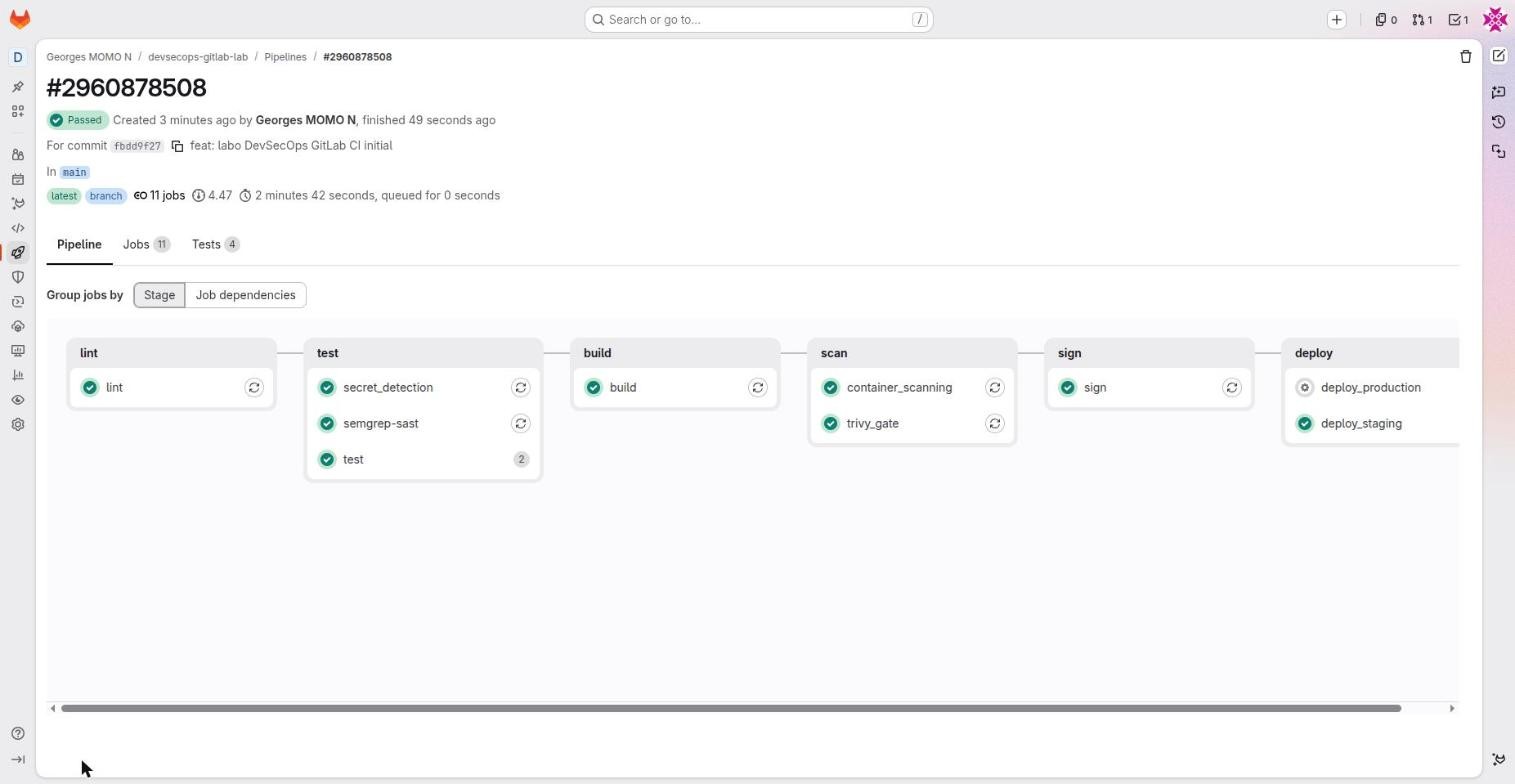
Task: Group jobs by Stage
Action: 159,295
